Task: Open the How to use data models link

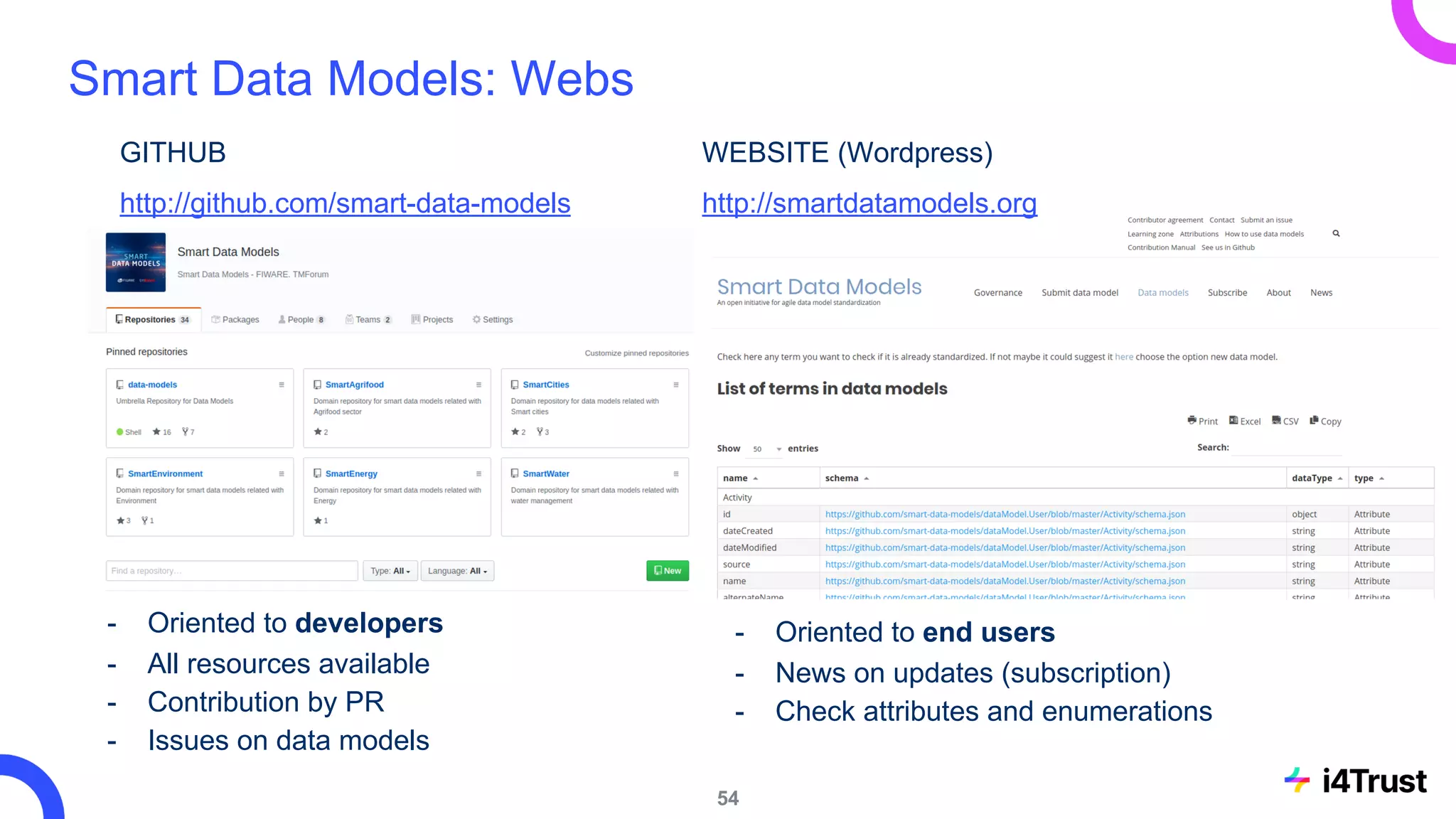Action: click(1264, 234)
